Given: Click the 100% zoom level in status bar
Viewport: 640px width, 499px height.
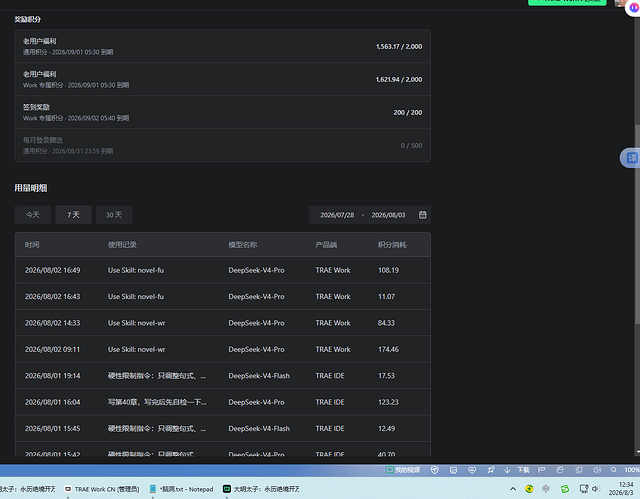Looking at the screenshot, I should point(632,470).
